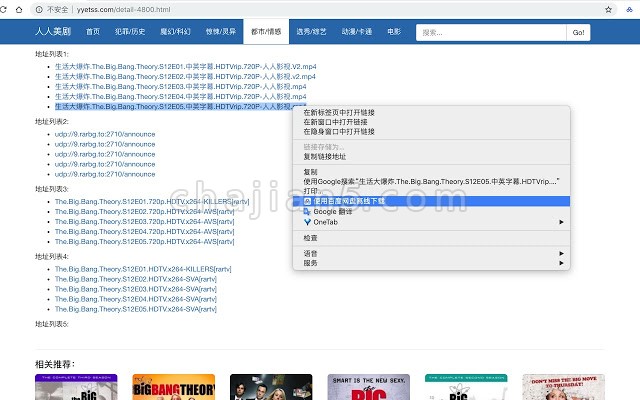640x400 pixels.
Task: Open the S12E05.HDTV.x264-SVA[rartv] link
Action: coord(136,309)
